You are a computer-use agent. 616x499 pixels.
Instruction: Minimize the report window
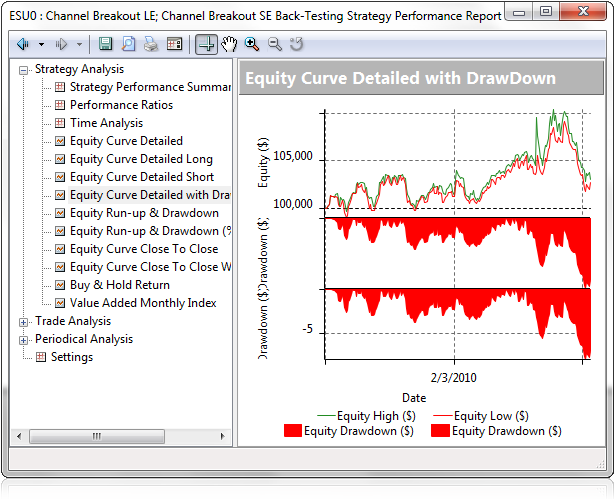pyautogui.click(x=519, y=12)
